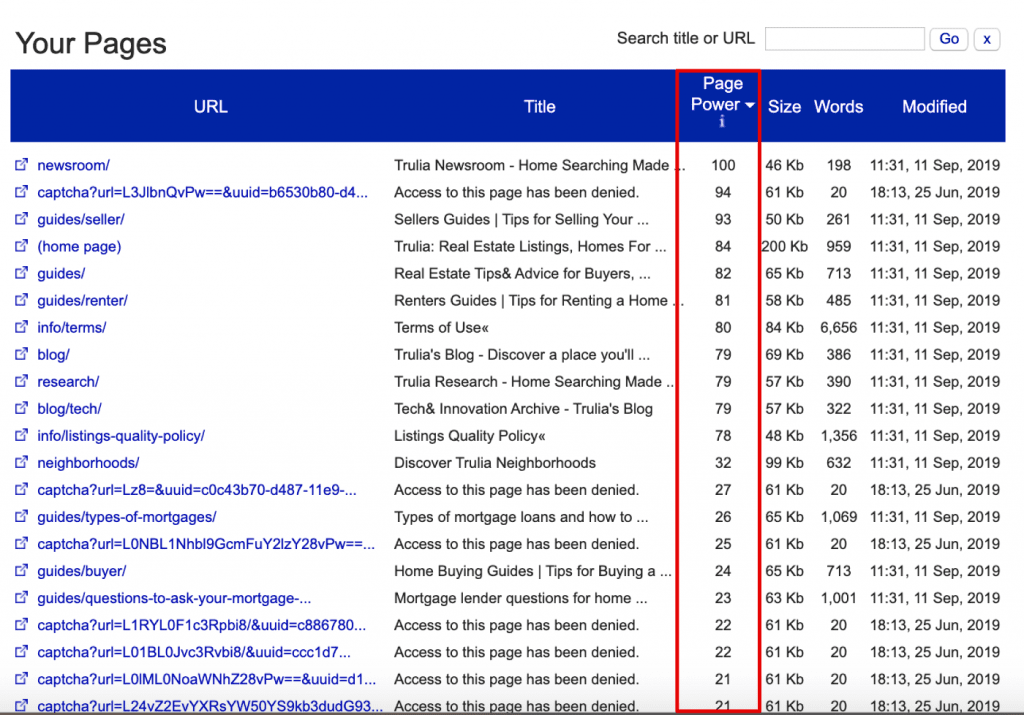Select title 'Discover Trulia Neighborhoods'
The image size is (1024, 715).
pyautogui.click(x=495, y=463)
